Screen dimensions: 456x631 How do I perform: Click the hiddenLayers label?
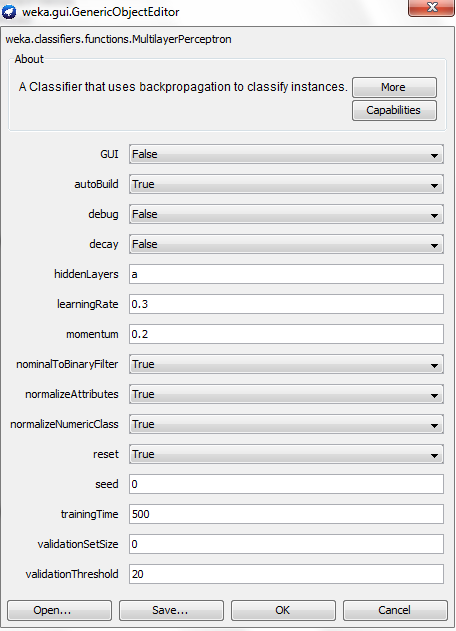pyautogui.click(x=86, y=274)
